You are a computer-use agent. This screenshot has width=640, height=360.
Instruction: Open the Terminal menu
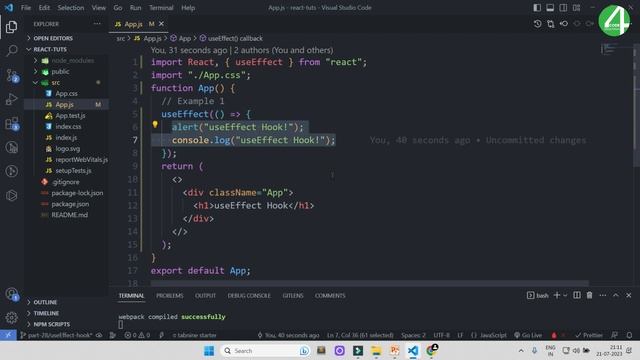(x=160, y=8)
